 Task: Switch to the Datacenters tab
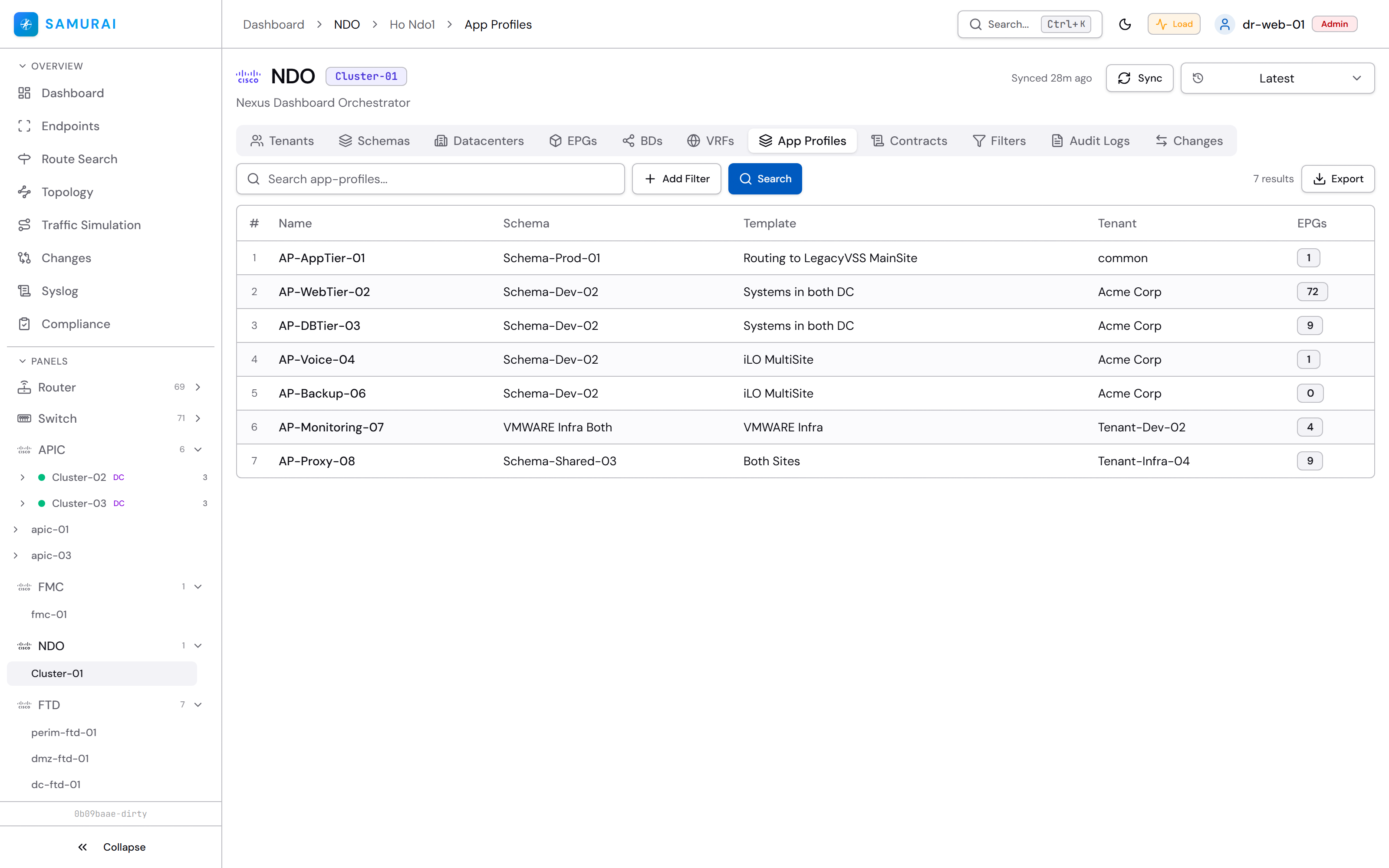479,141
